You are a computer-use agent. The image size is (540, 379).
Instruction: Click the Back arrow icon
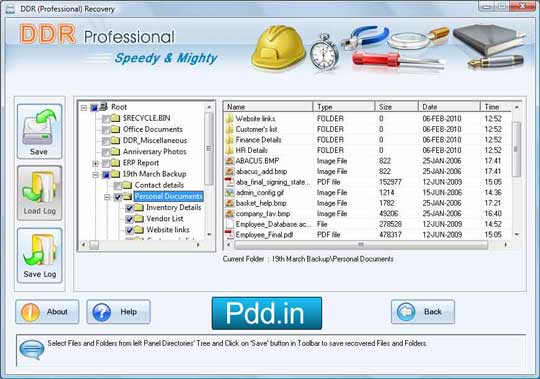[x=406, y=312]
